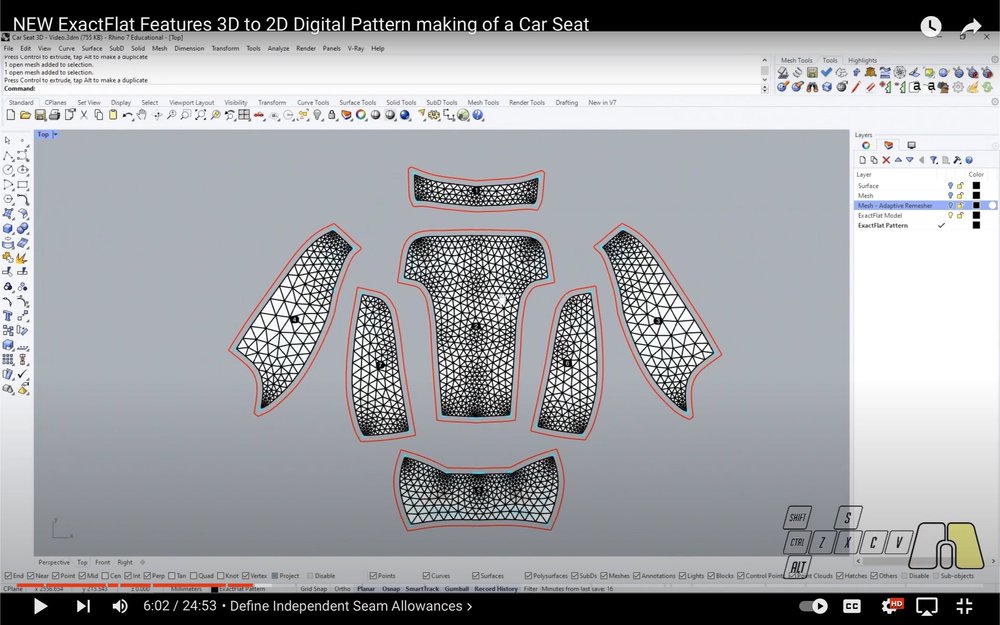Uncheck the End object snap
The height and width of the screenshot is (625, 1000).
pyautogui.click(x=7, y=575)
